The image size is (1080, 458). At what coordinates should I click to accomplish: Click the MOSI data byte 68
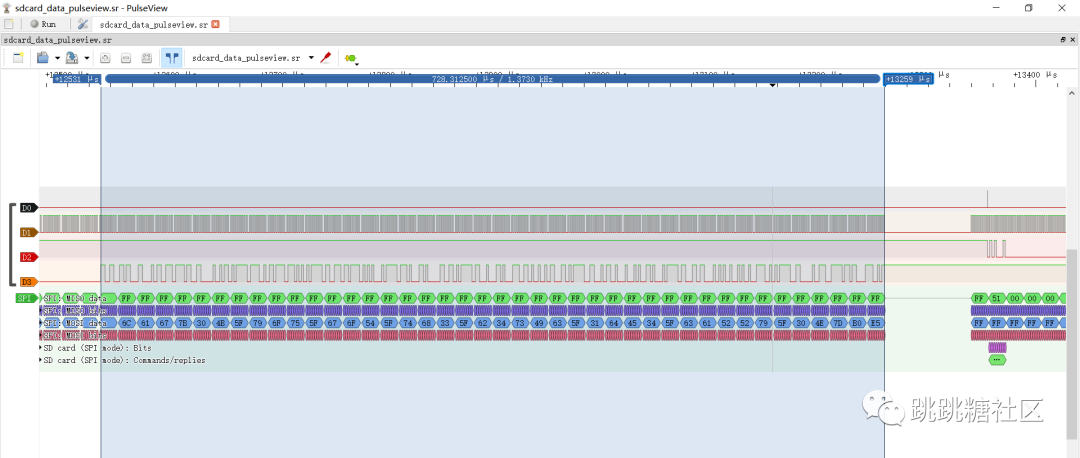coord(426,323)
